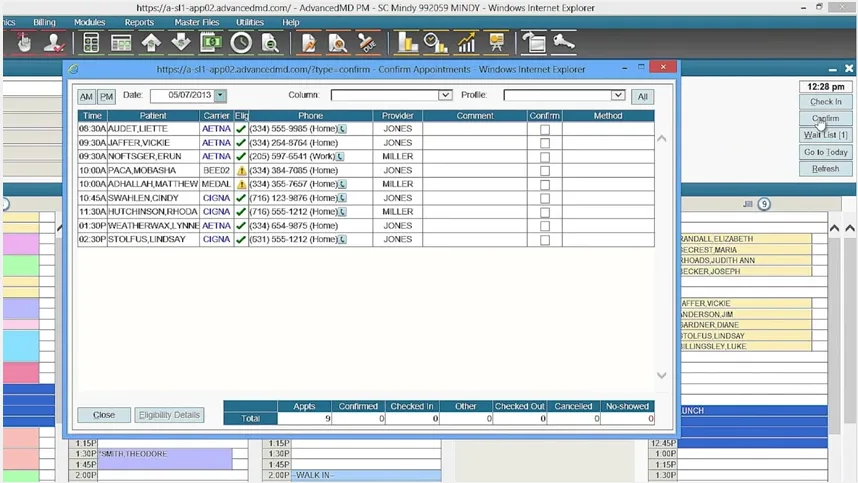Click the Eligibility Details button
The width and height of the screenshot is (858, 483).
[x=169, y=415]
